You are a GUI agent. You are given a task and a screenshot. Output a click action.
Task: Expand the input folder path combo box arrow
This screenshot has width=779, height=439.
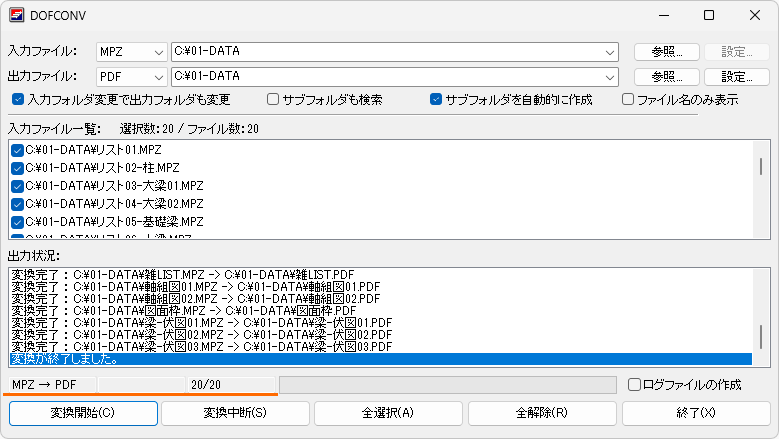point(610,52)
